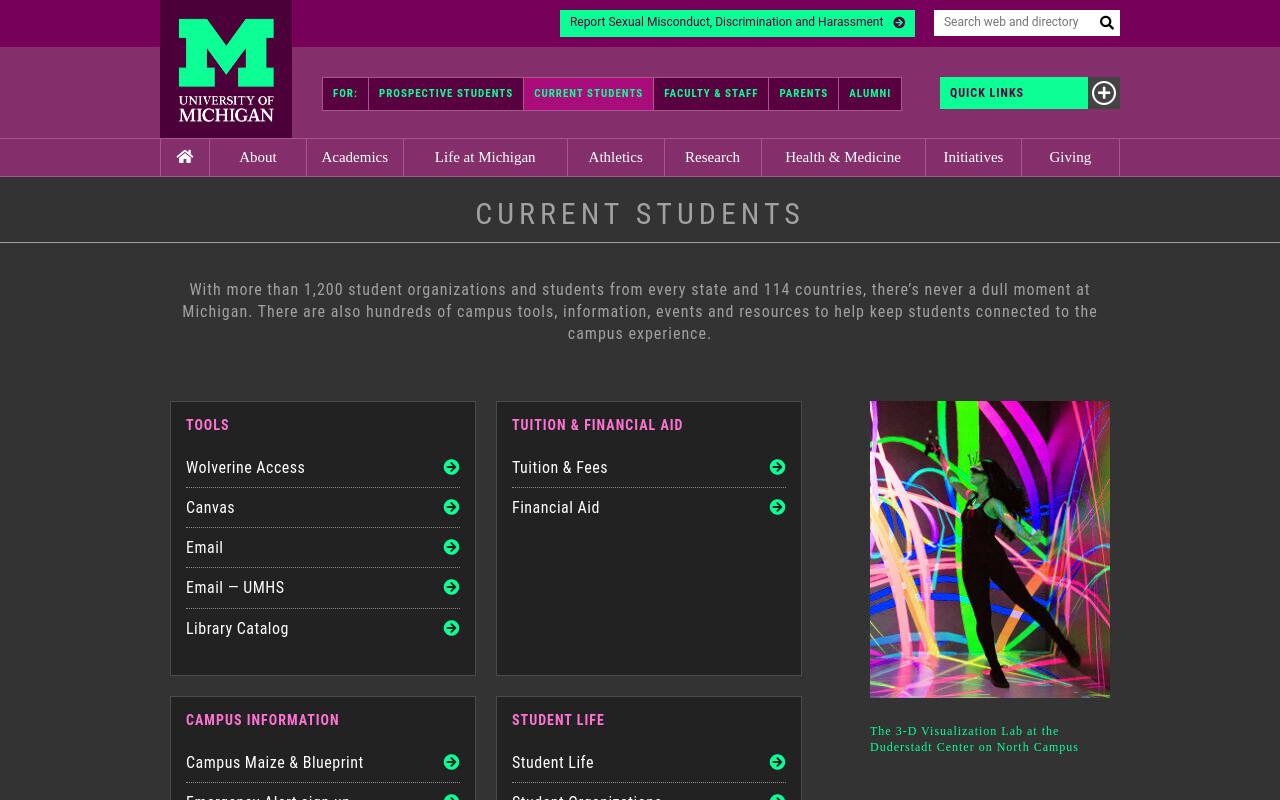Open the Email — UMHS link

click(235, 587)
